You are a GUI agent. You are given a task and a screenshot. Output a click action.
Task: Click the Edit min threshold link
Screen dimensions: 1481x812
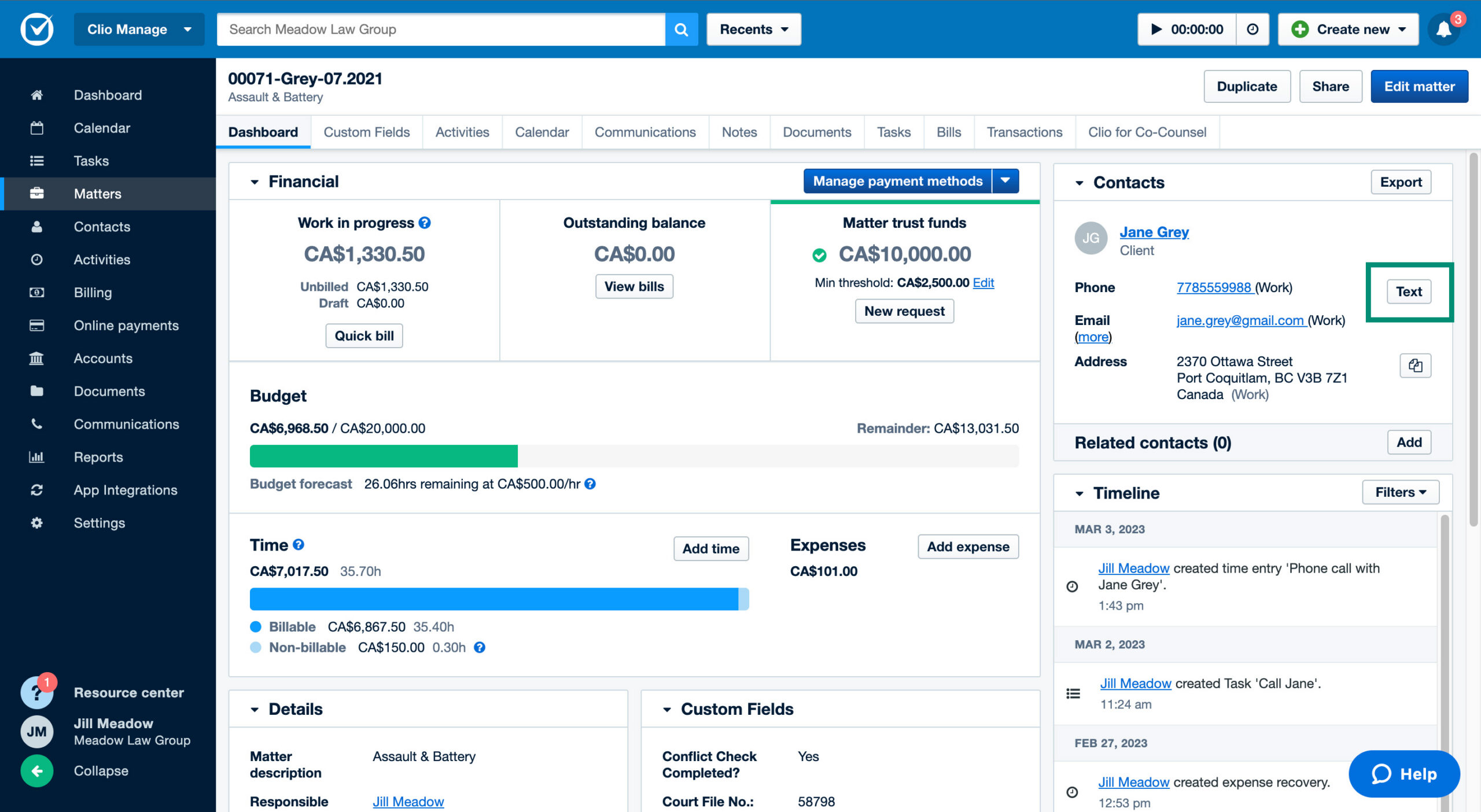983,282
